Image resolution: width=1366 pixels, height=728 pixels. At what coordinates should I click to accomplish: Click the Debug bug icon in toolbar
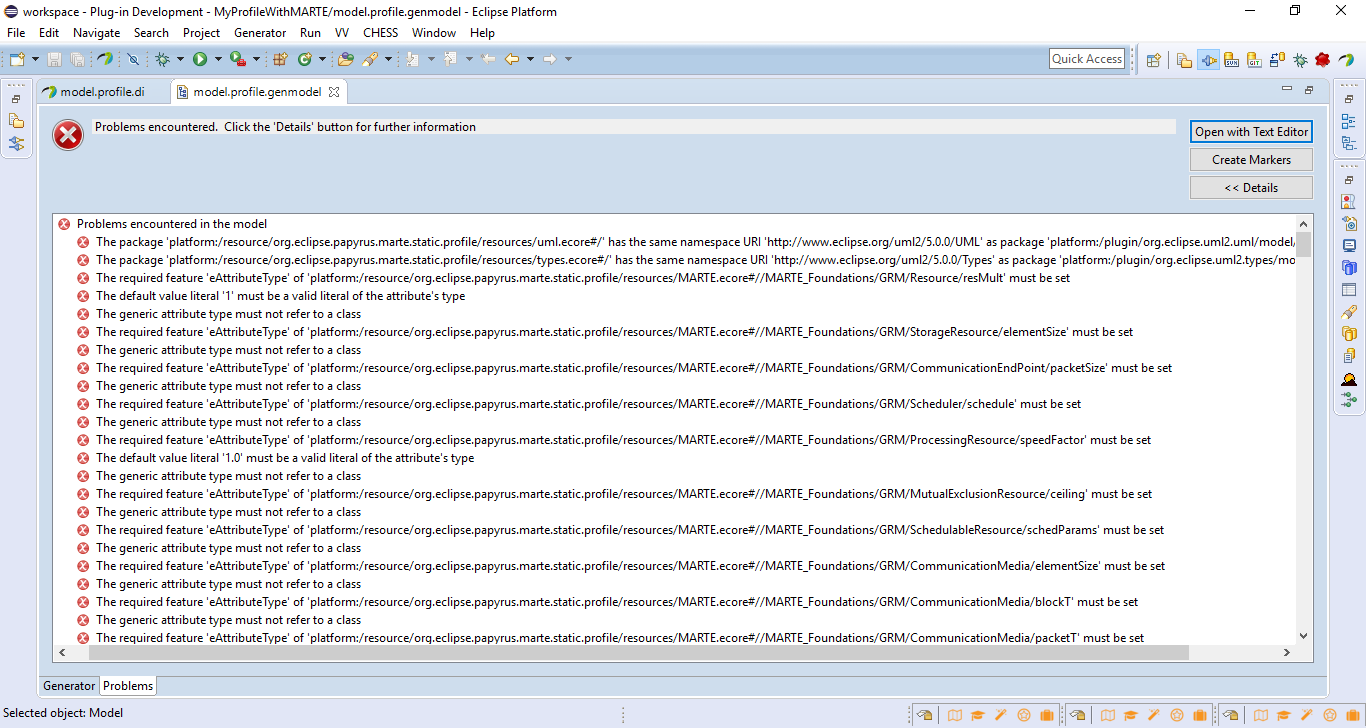163,59
